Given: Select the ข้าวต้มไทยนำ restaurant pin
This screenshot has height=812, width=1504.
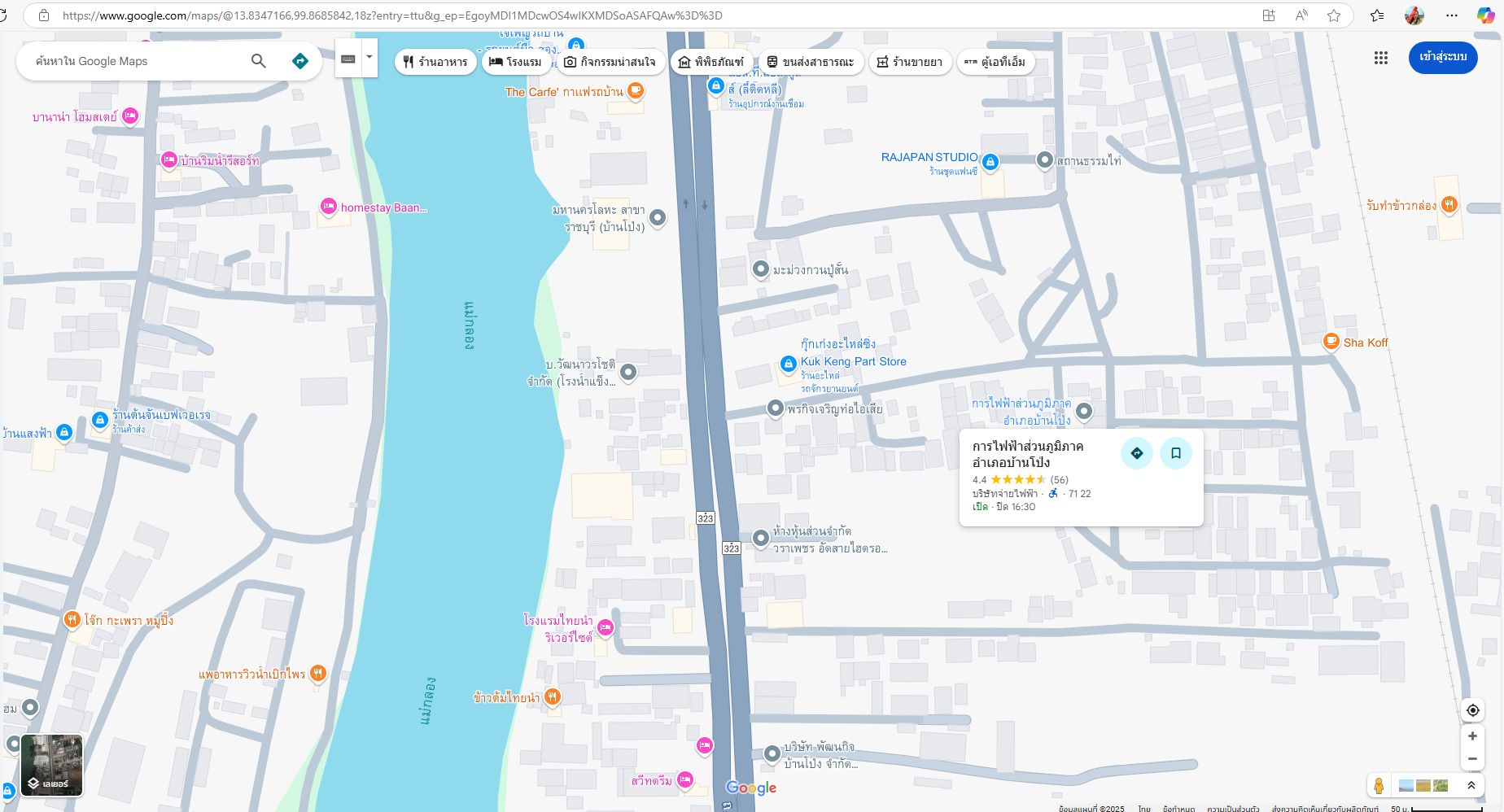Looking at the screenshot, I should click(x=553, y=696).
